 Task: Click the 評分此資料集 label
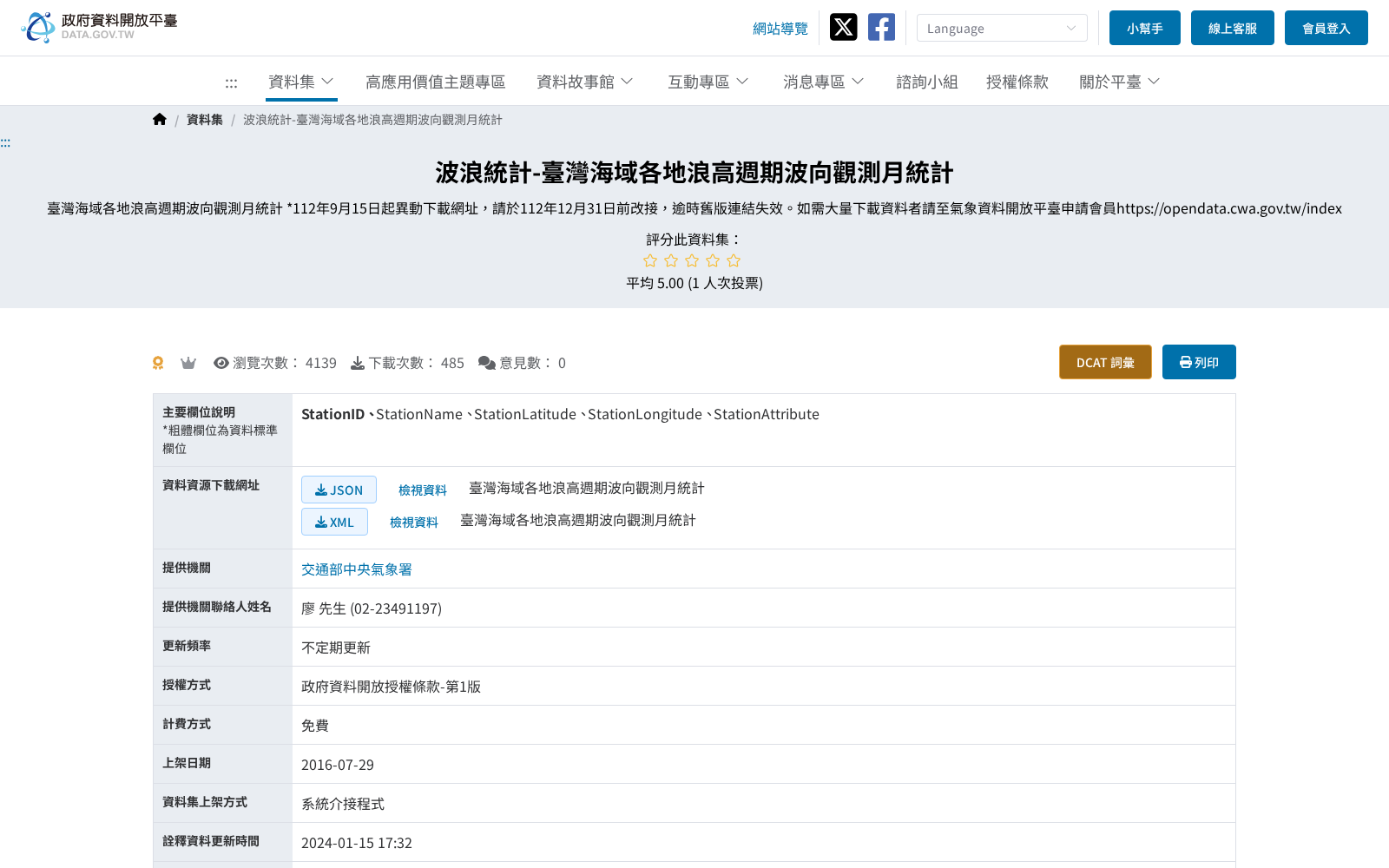(694, 240)
